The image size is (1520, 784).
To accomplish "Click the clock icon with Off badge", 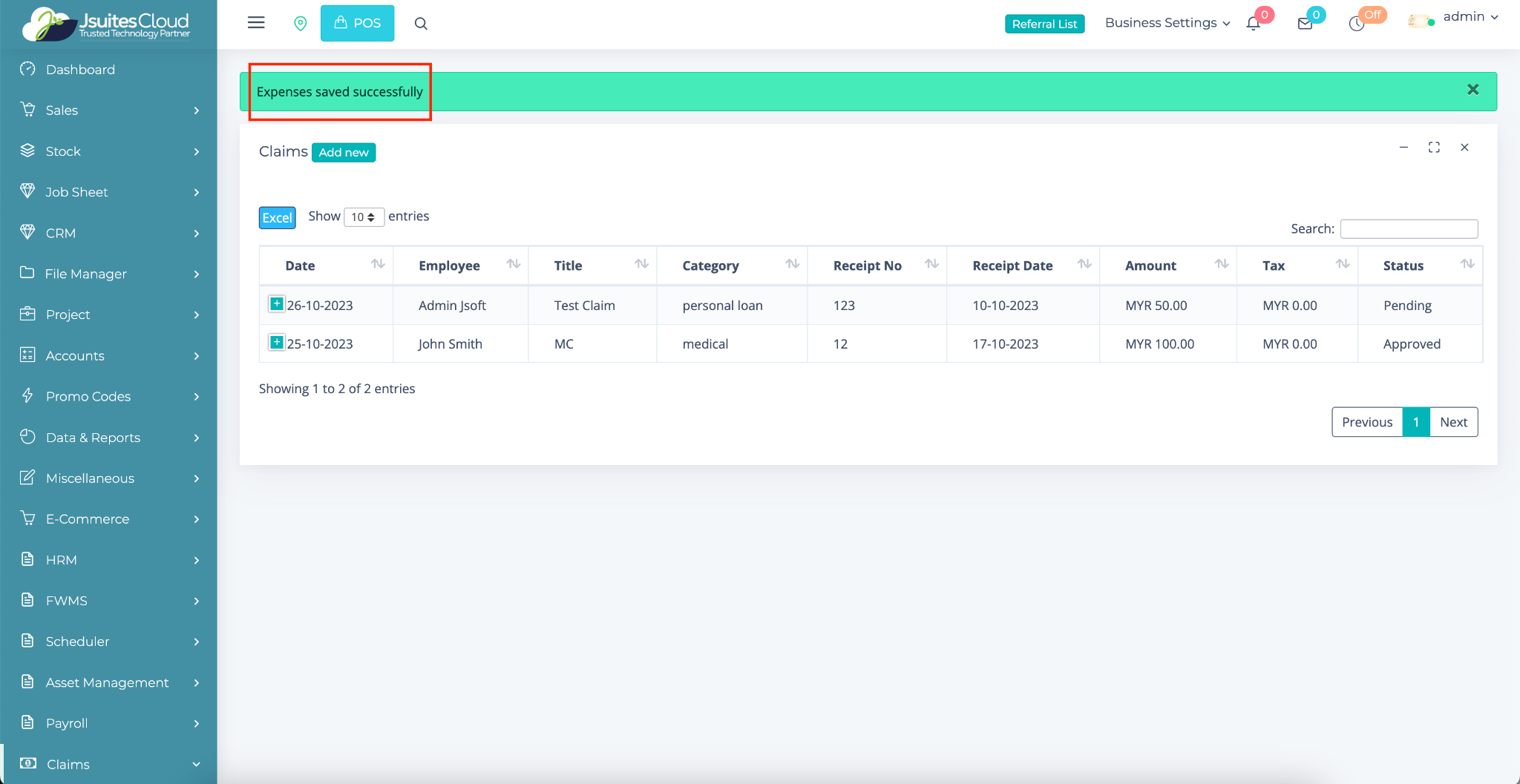I will click(x=1357, y=24).
